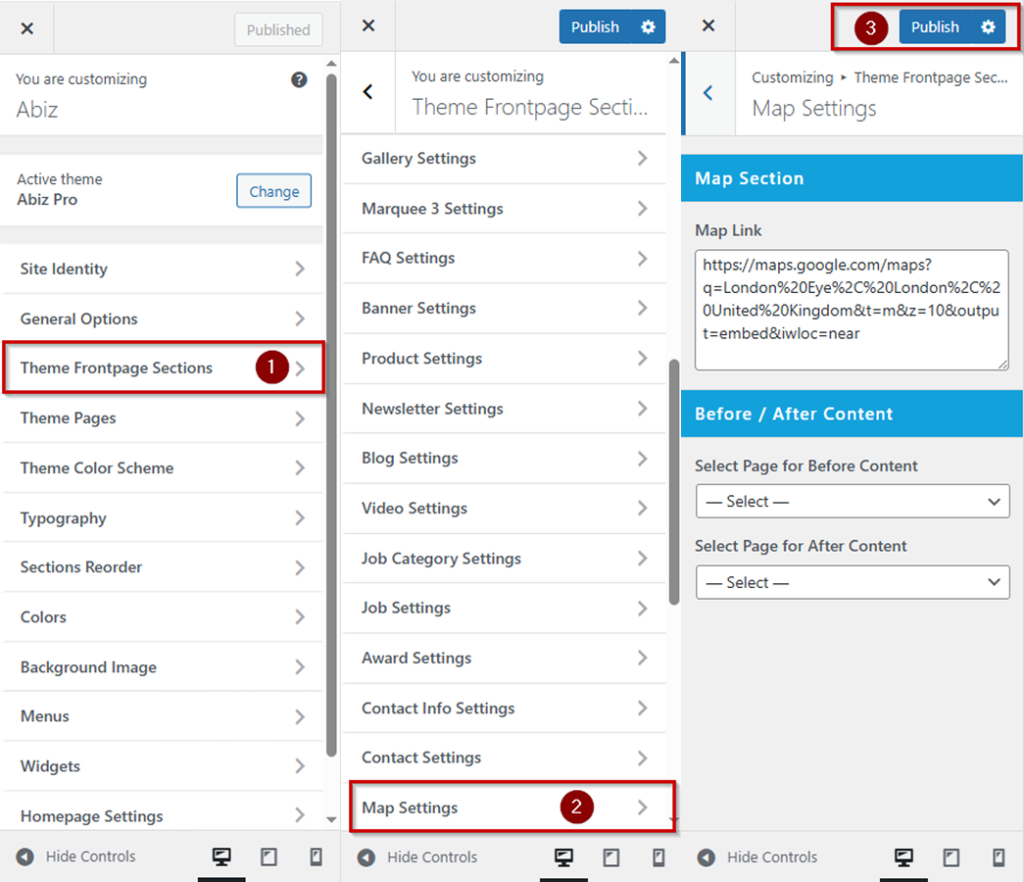
Task: Select tablet preview icon in the Abiz main panel
Action: (269, 857)
